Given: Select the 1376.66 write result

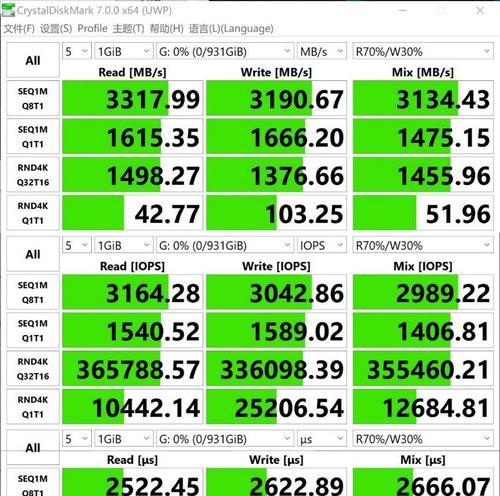Looking at the screenshot, I should (x=276, y=175).
